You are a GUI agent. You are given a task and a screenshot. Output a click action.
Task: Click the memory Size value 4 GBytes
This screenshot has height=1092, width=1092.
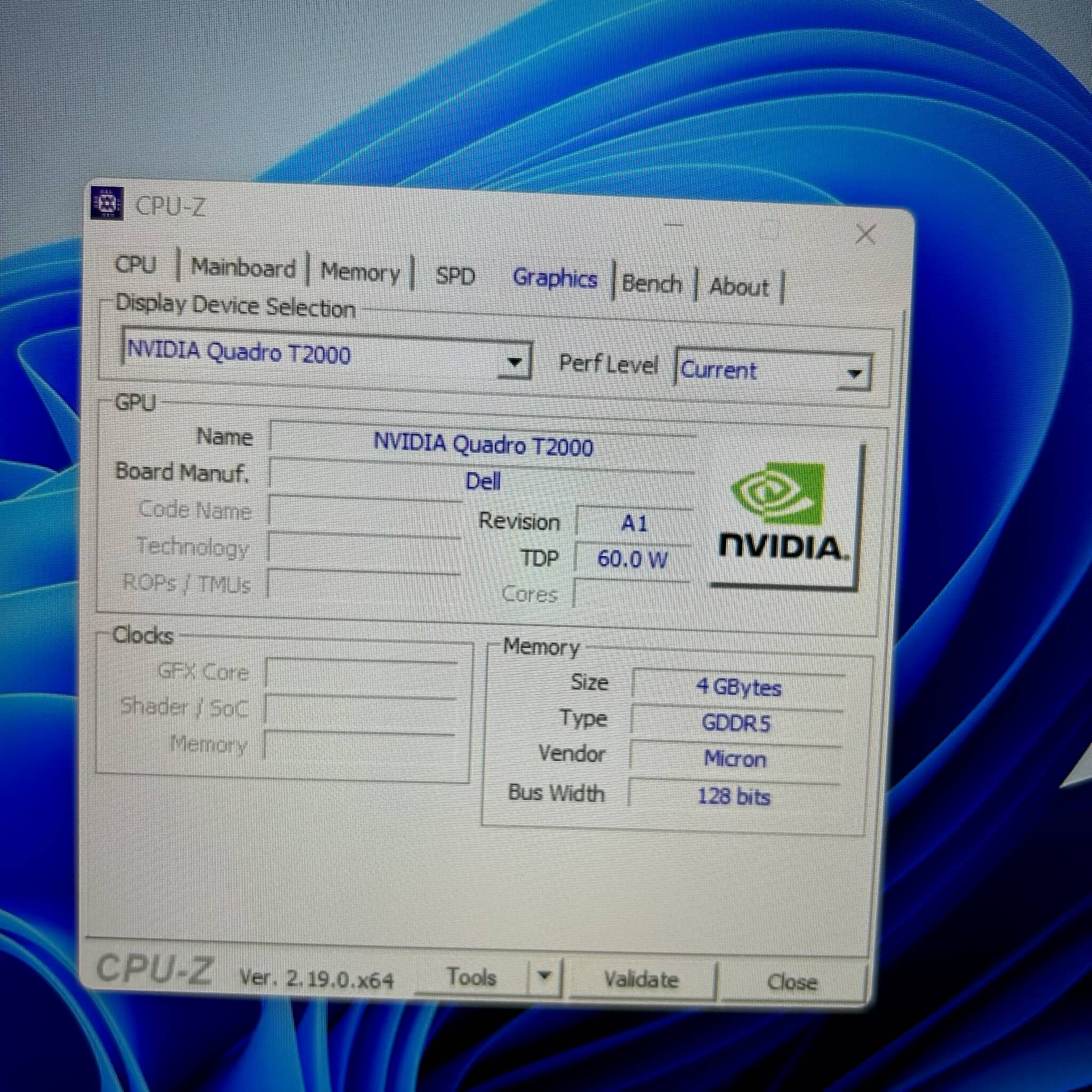pyautogui.click(x=738, y=687)
